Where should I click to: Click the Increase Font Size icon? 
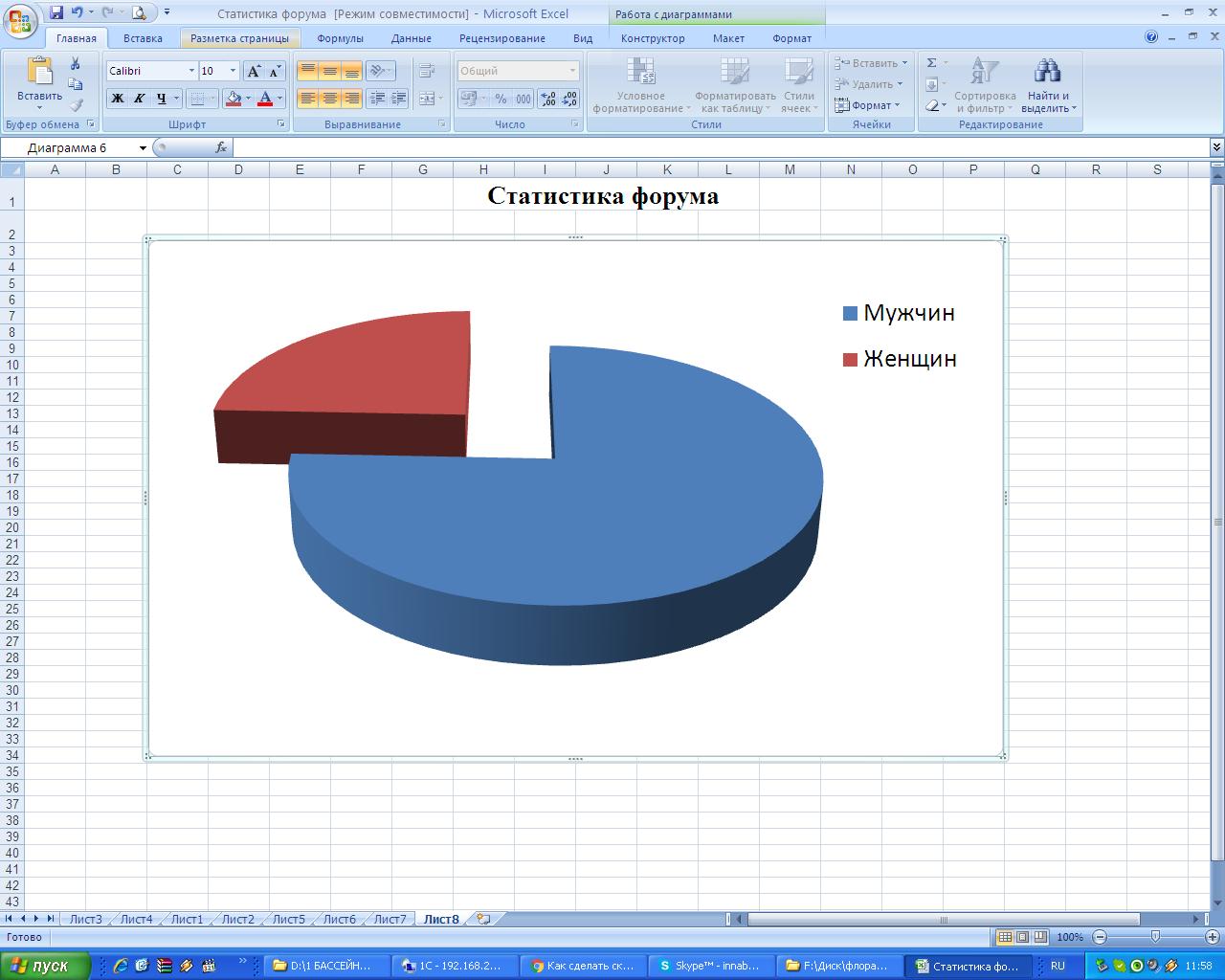pos(254,71)
